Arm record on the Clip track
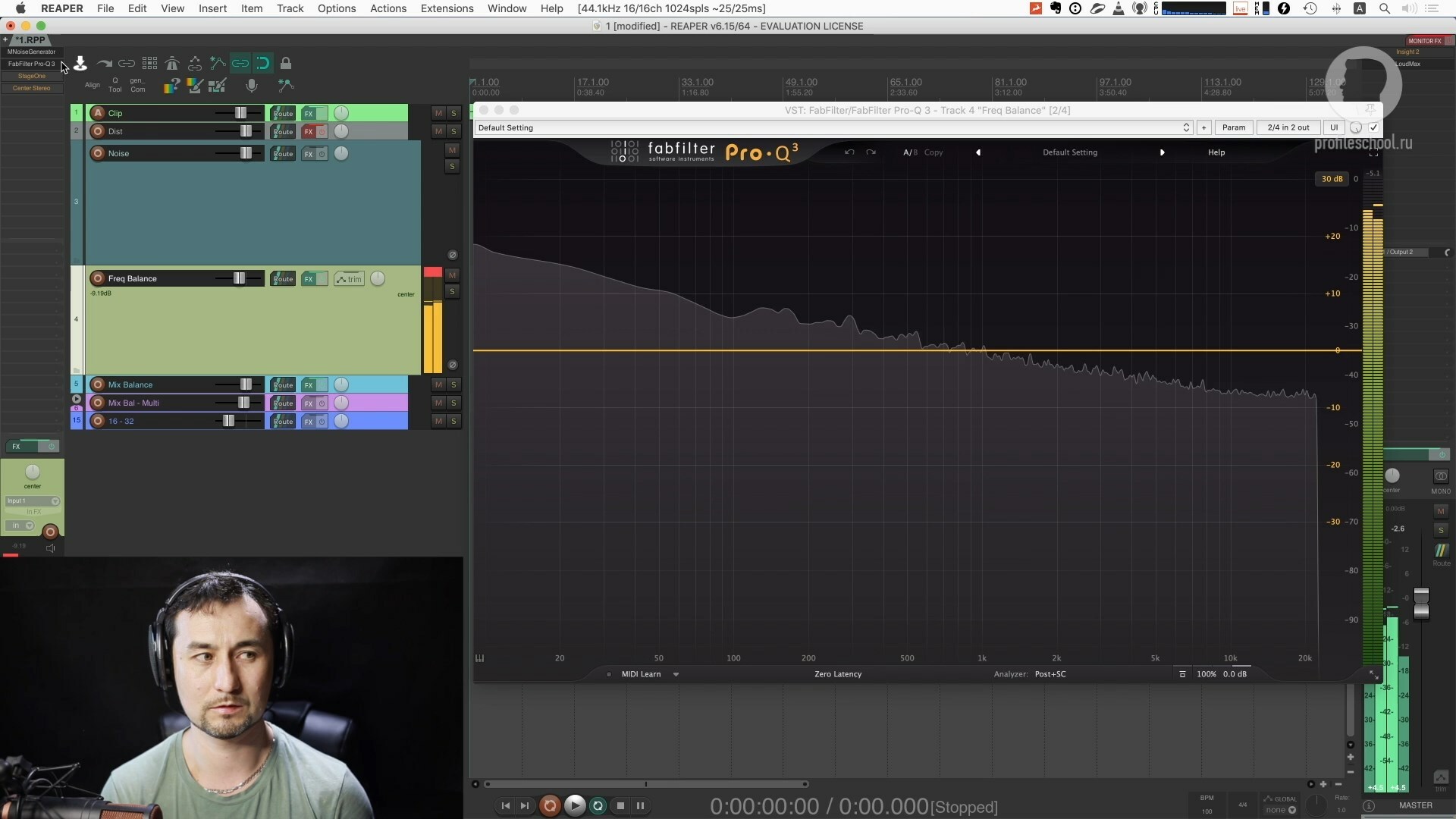Image resolution: width=1456 pixels, height=819 pixels. tap(98, 113)
